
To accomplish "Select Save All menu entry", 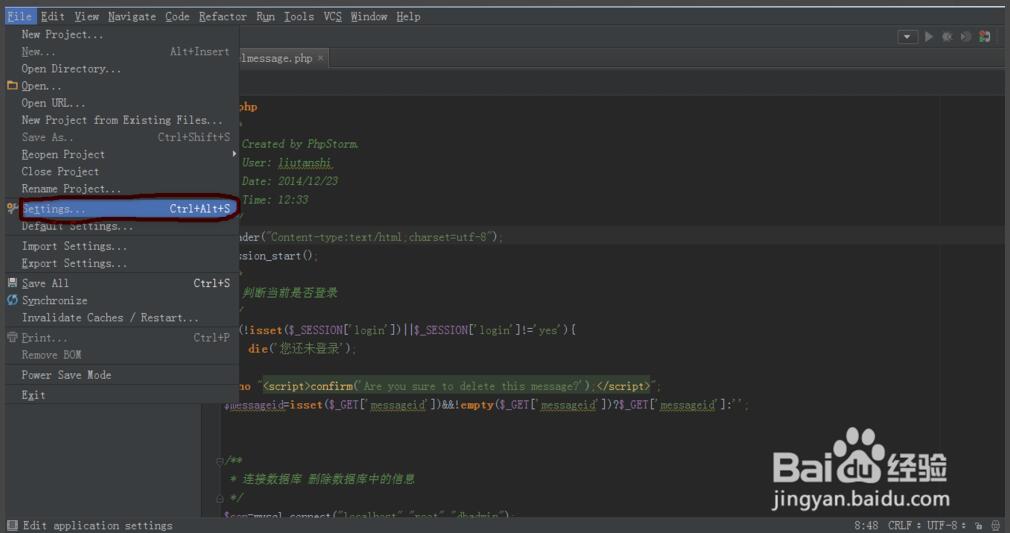I will [122, 283].
